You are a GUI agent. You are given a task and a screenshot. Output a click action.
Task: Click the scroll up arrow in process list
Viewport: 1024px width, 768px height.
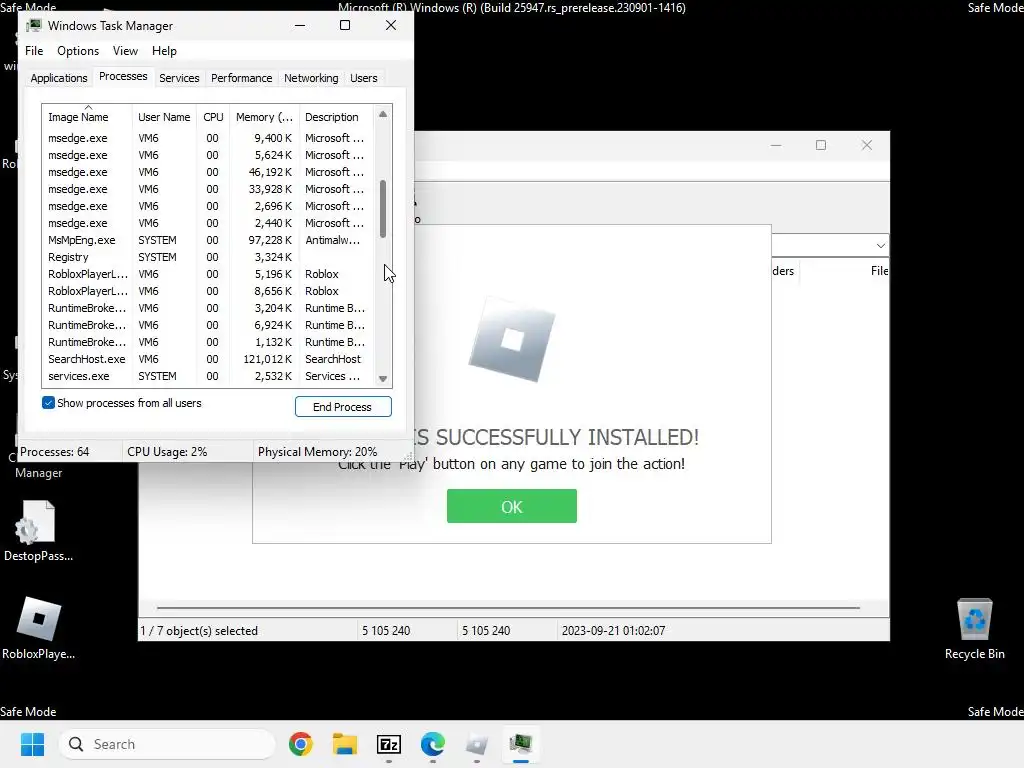point(383,114)
